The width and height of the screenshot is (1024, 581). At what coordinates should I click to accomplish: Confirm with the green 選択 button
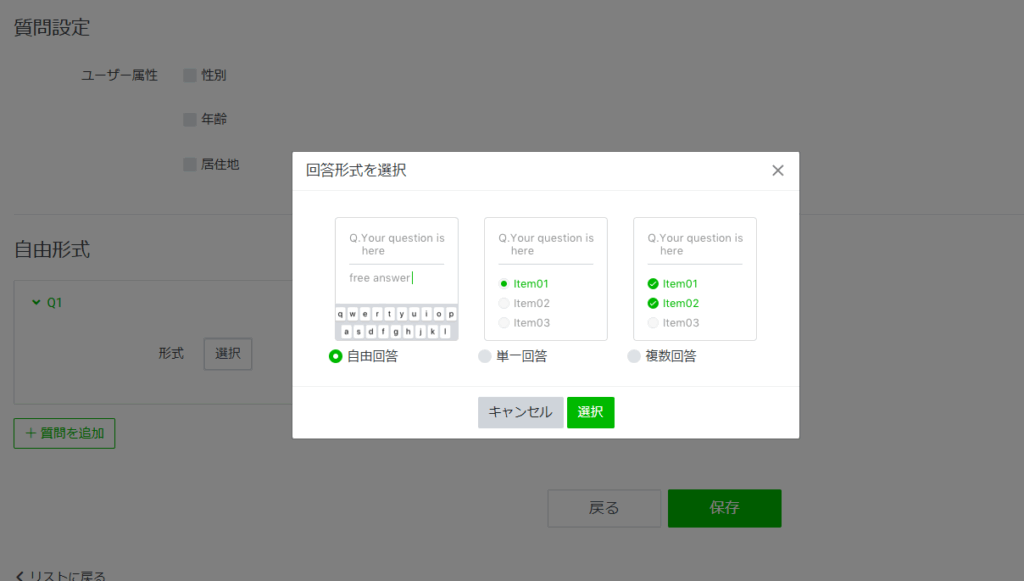coord(590,412)
